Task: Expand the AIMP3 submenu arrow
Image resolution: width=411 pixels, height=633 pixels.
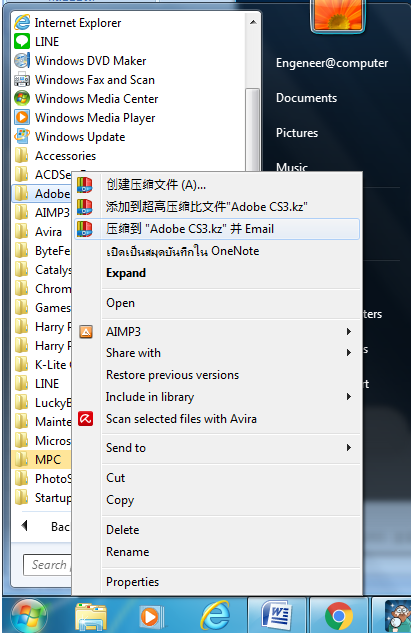Action: [x=348, y=331]
